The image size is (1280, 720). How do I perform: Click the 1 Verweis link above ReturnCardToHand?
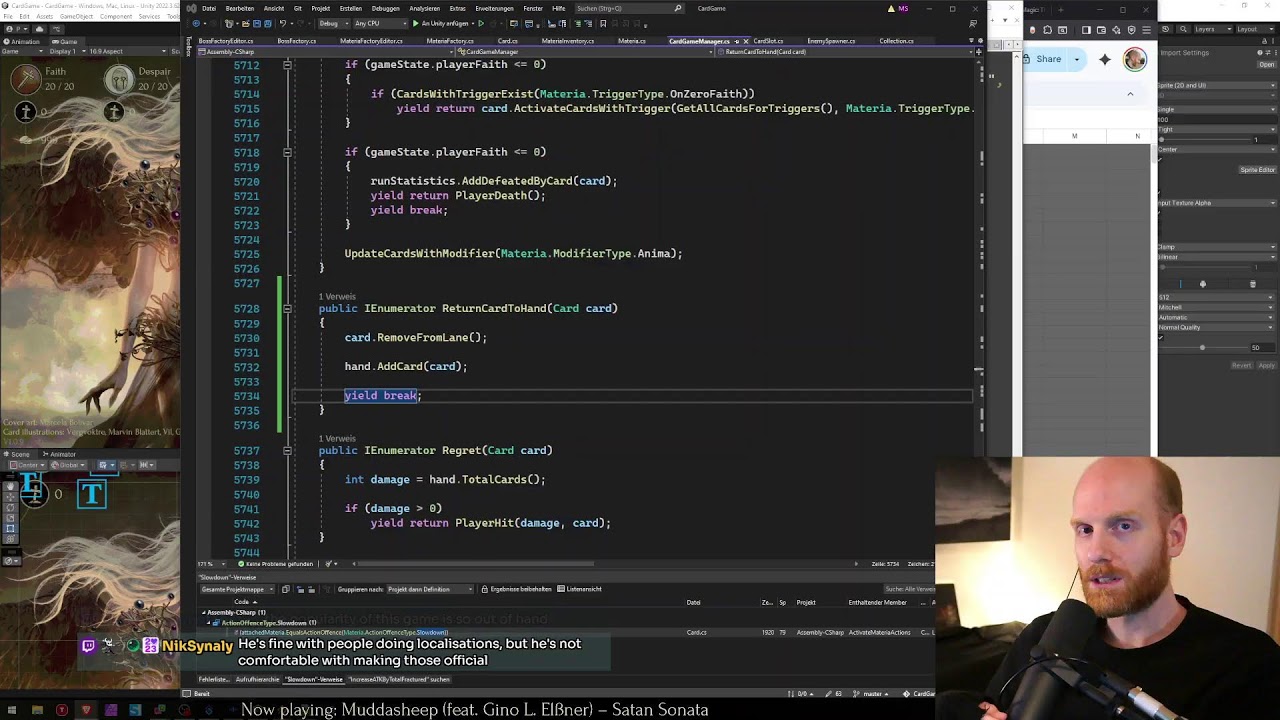pyautogui.click(x=337, y=297)
